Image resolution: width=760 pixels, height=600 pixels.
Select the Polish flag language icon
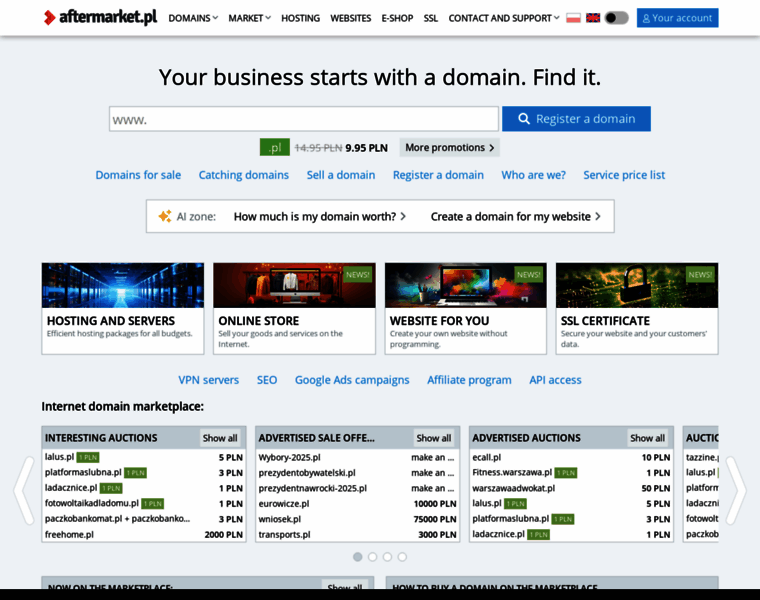pyautogui.click(x=573, y=18)
